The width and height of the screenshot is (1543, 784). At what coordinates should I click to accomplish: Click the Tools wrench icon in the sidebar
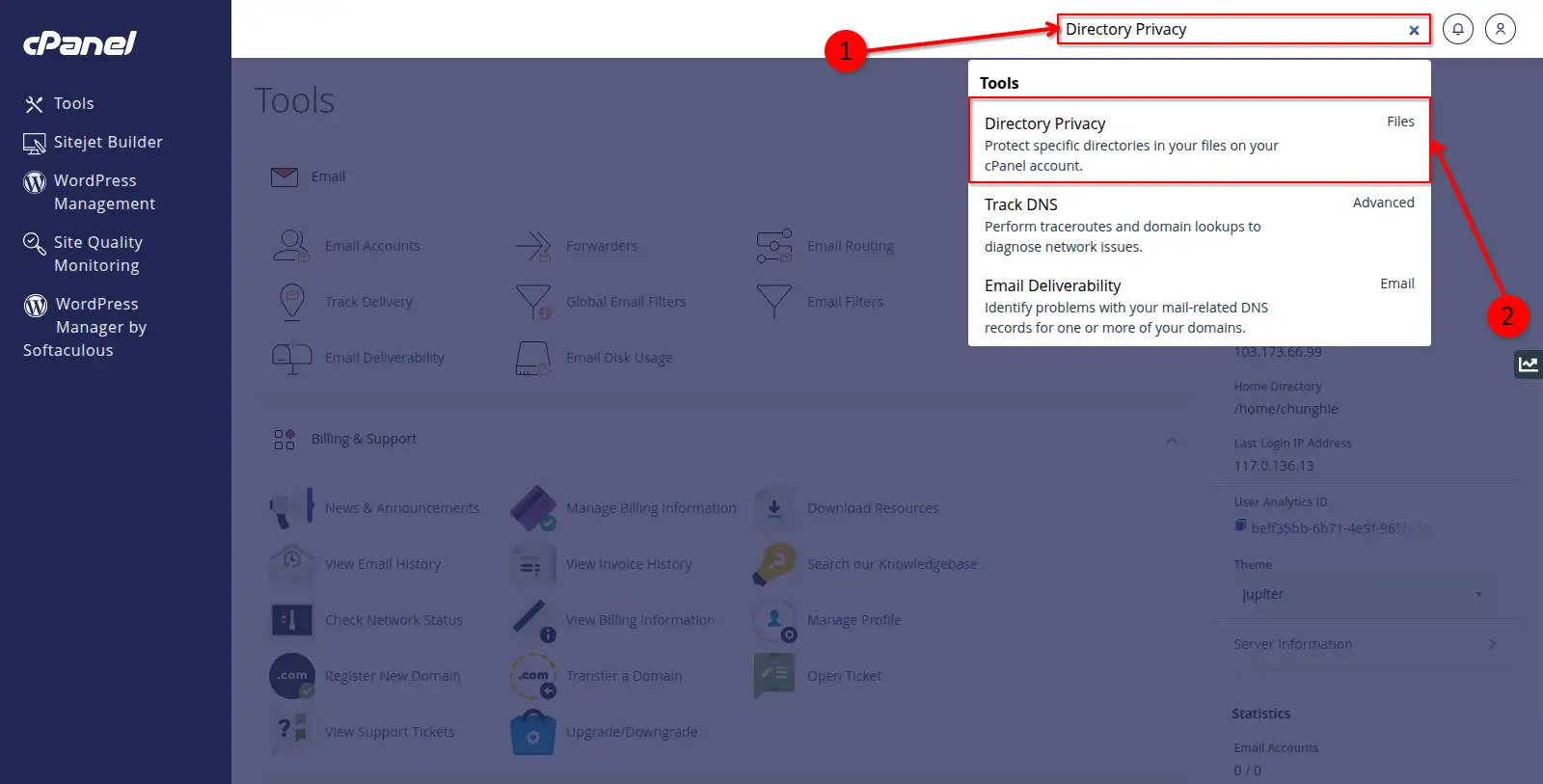pyautogui.click(x=34, y=104)
